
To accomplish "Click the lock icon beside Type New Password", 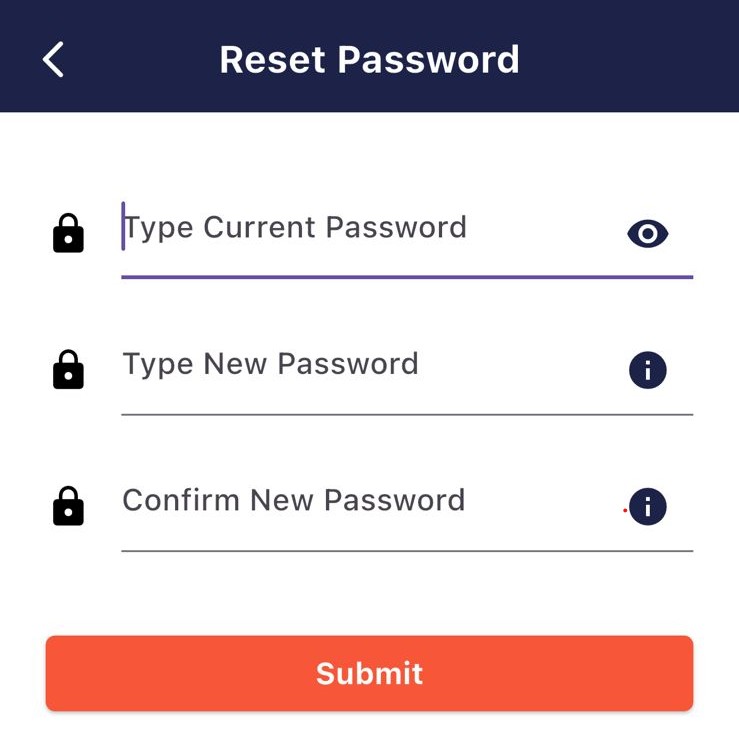I will [x=68, y=369].
